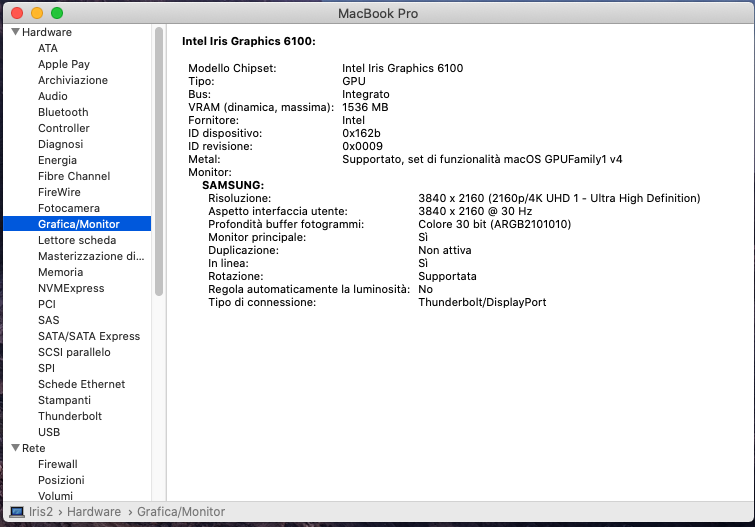Select Controller in the sidebar
Screen dimensions: 755x527
coord(64,128)
